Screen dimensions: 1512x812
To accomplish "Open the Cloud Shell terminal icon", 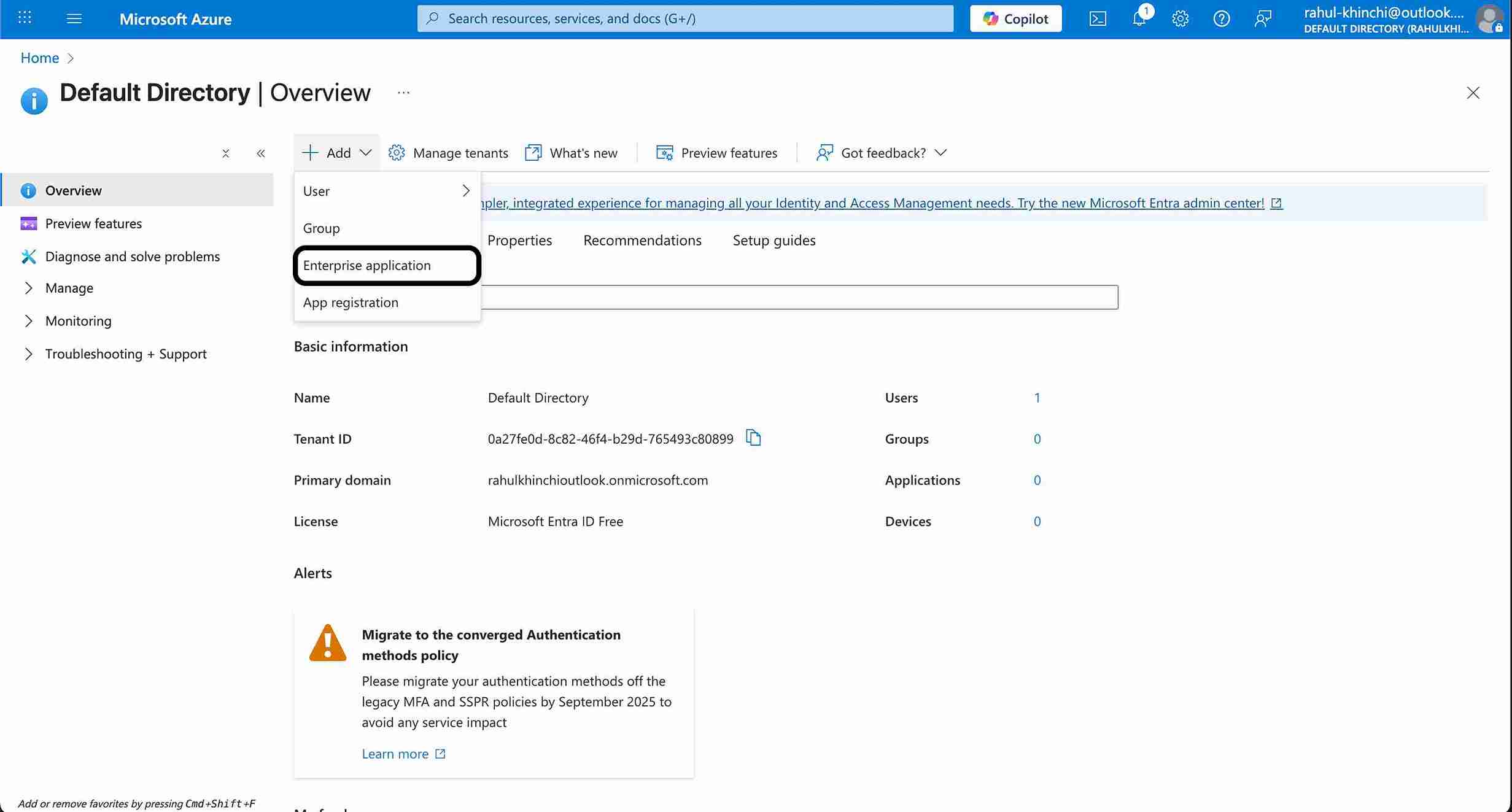I will pyautogui.click(x=1098, y=18).
